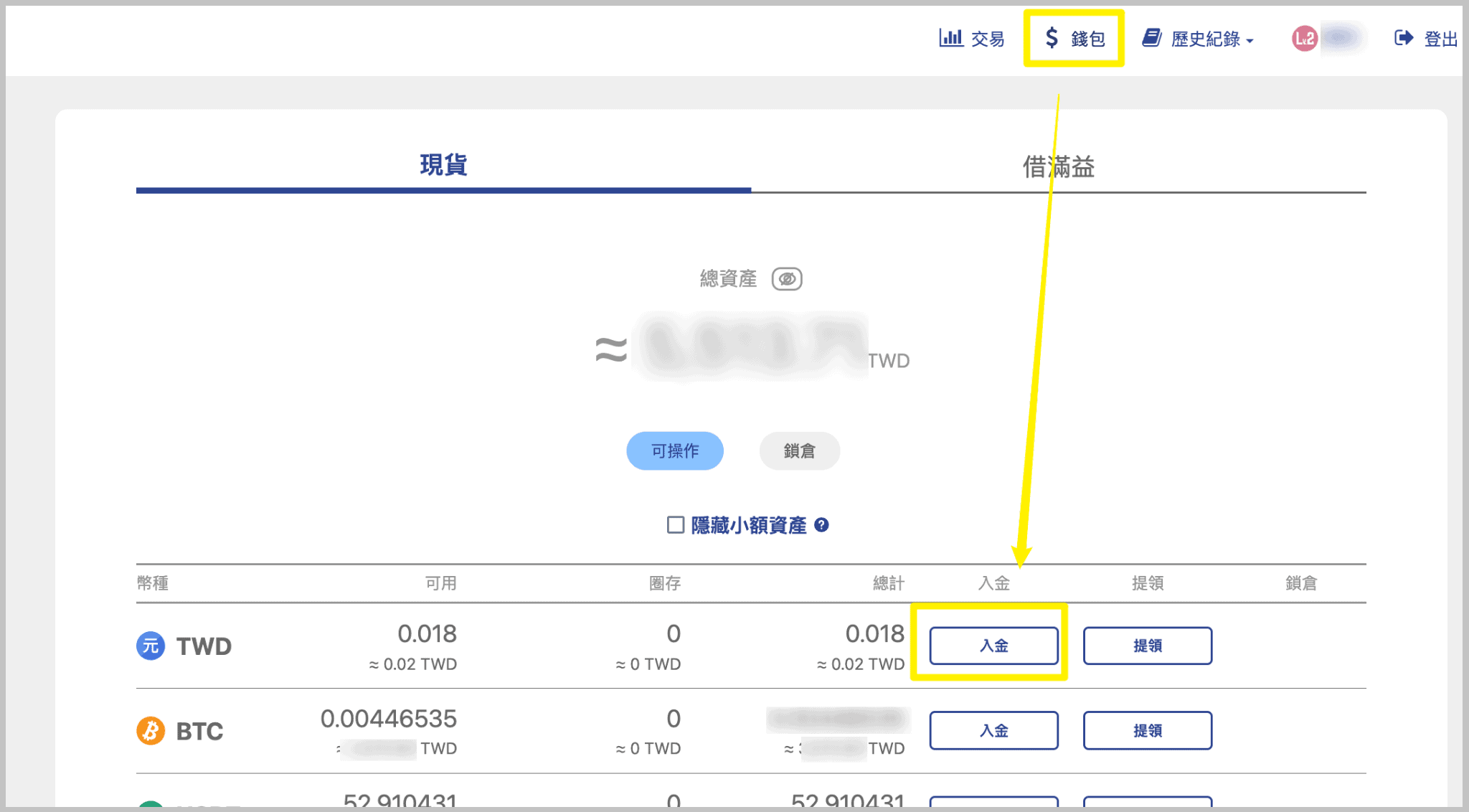Select the 可操作 filter pill
The image size is (1469, 812).
(674, 450)
